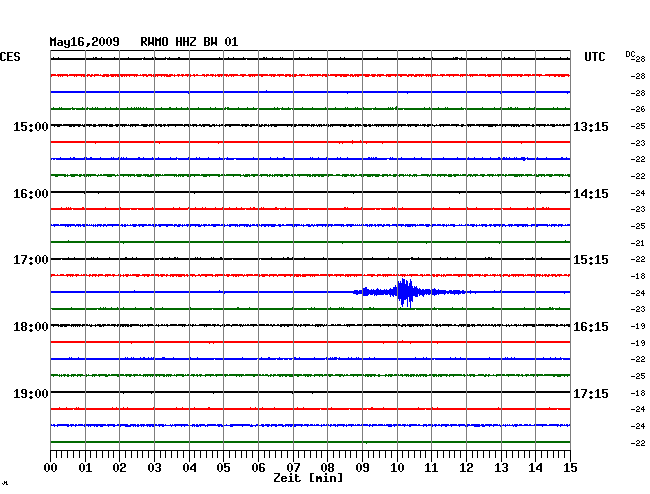
Task: Click the 00 minute axis tick label
Action: click(x=51, y=468)
